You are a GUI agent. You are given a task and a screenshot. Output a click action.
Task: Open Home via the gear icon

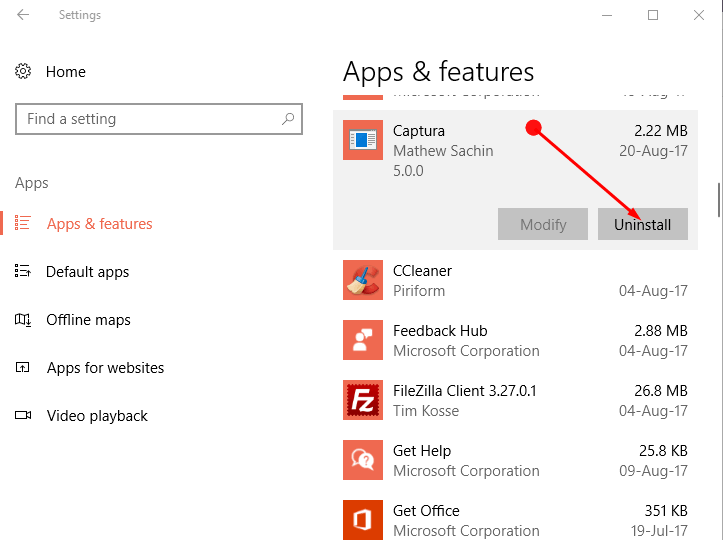click(23, 71)
